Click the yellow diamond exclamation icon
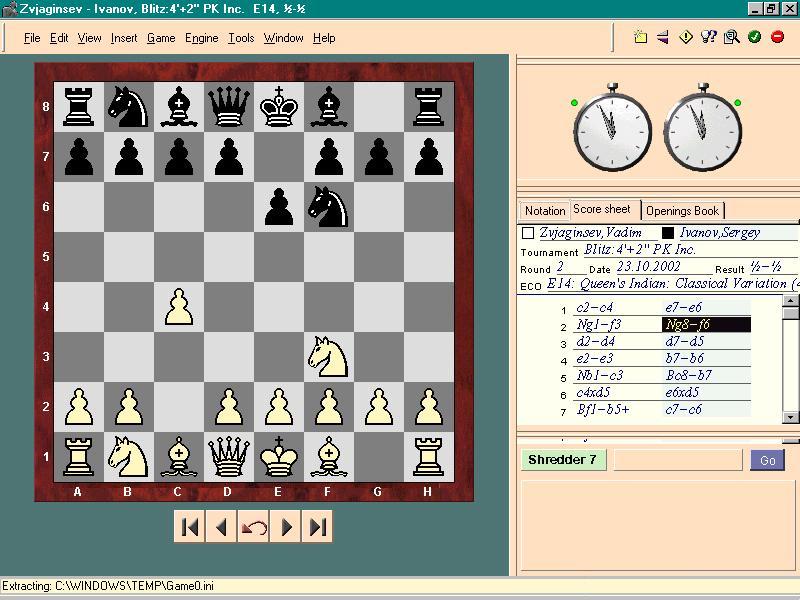Image resolution: width=800 pixels, height=600 pixels. [686, 38]
